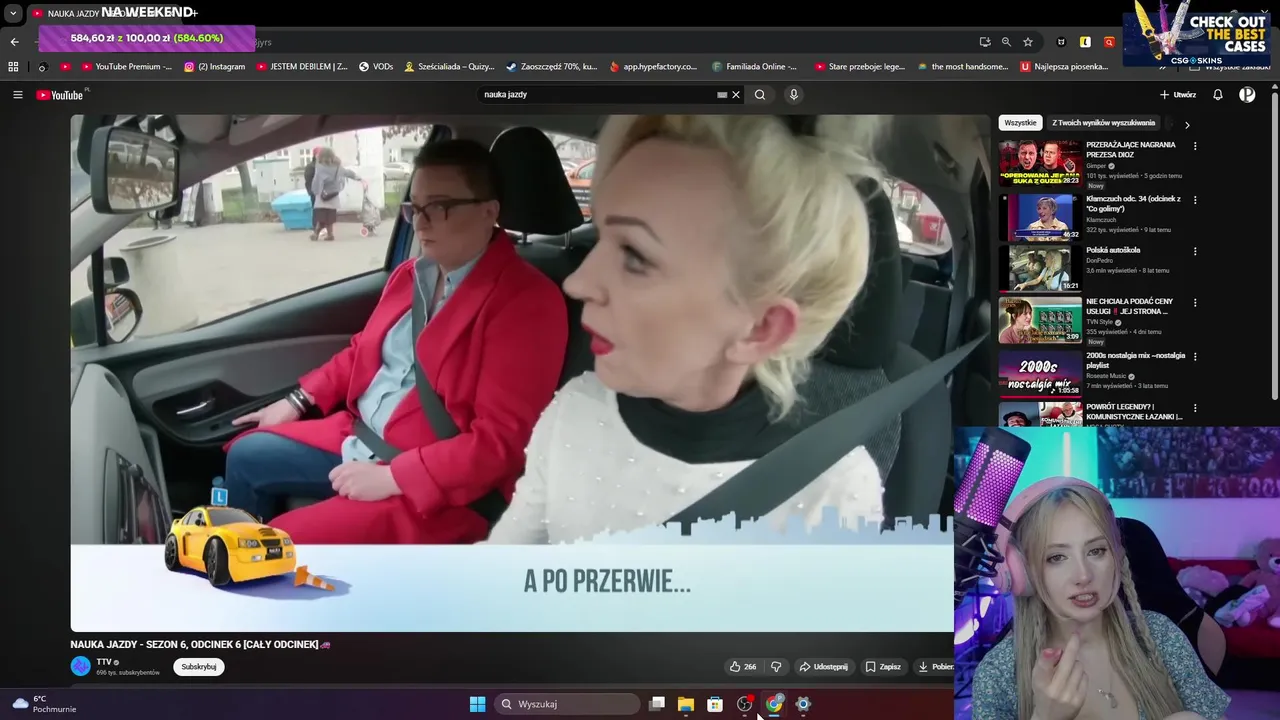
Task: Like the video with thumbs-up 266
Action: point(742,667)
